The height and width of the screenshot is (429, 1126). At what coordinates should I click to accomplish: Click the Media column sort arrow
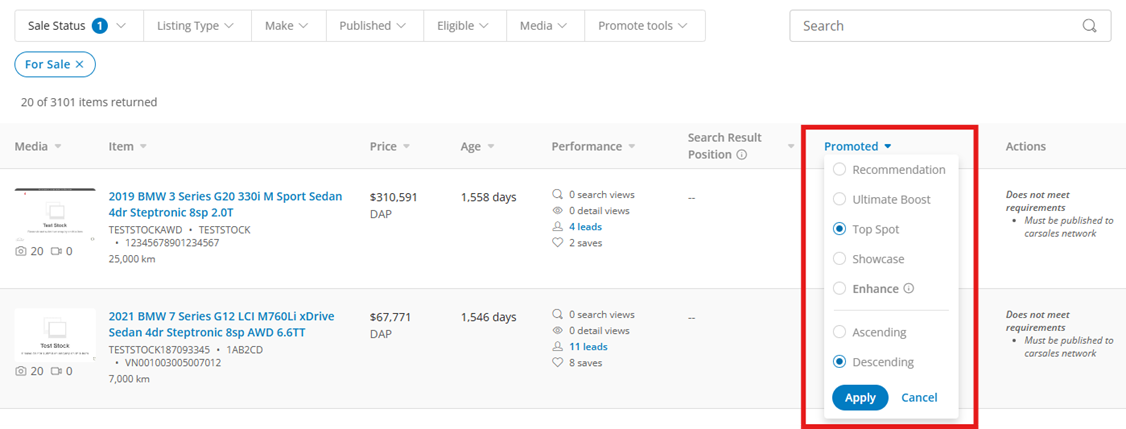coord(58,147)
